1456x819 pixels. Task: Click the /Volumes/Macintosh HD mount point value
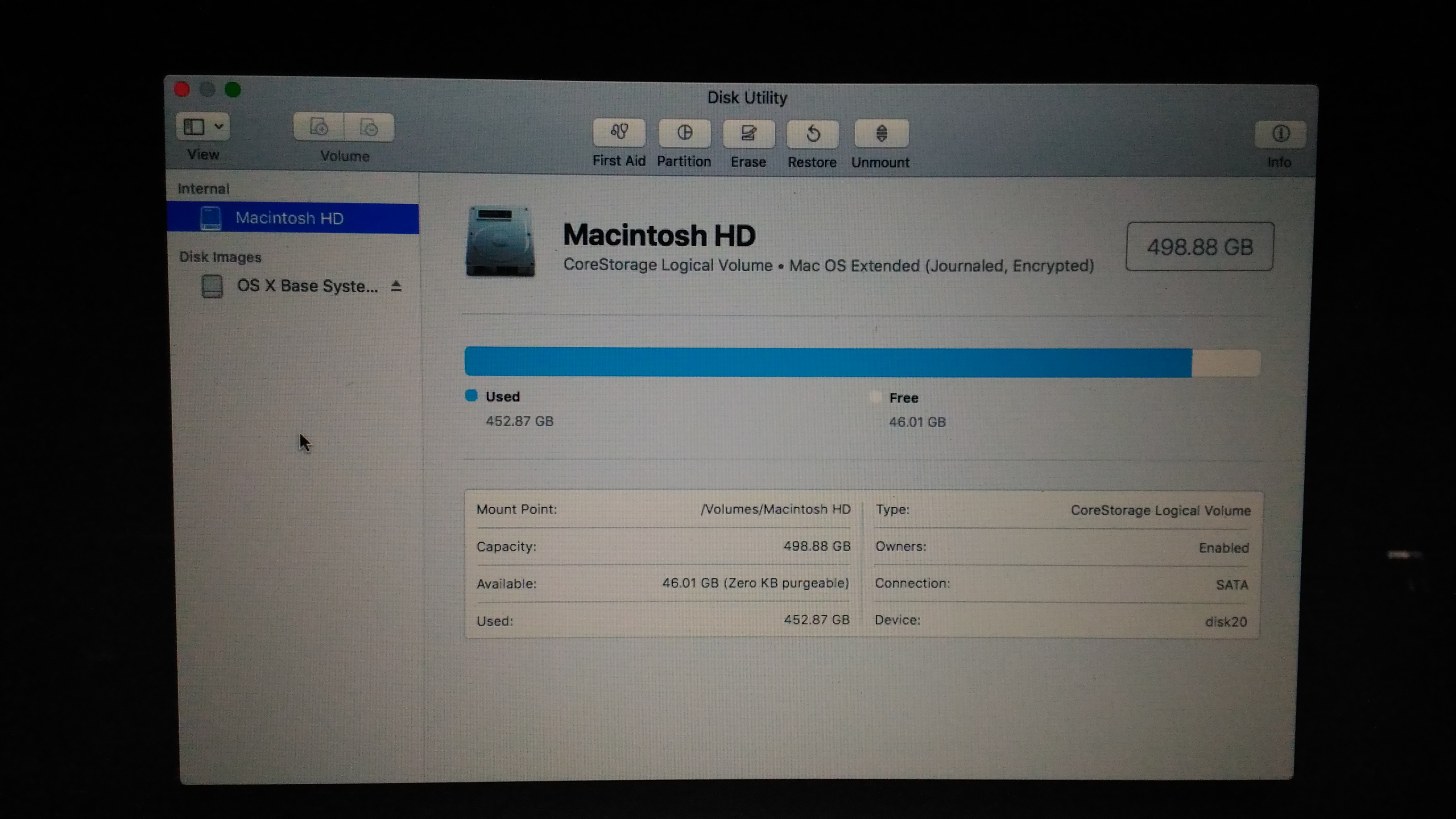775,509
